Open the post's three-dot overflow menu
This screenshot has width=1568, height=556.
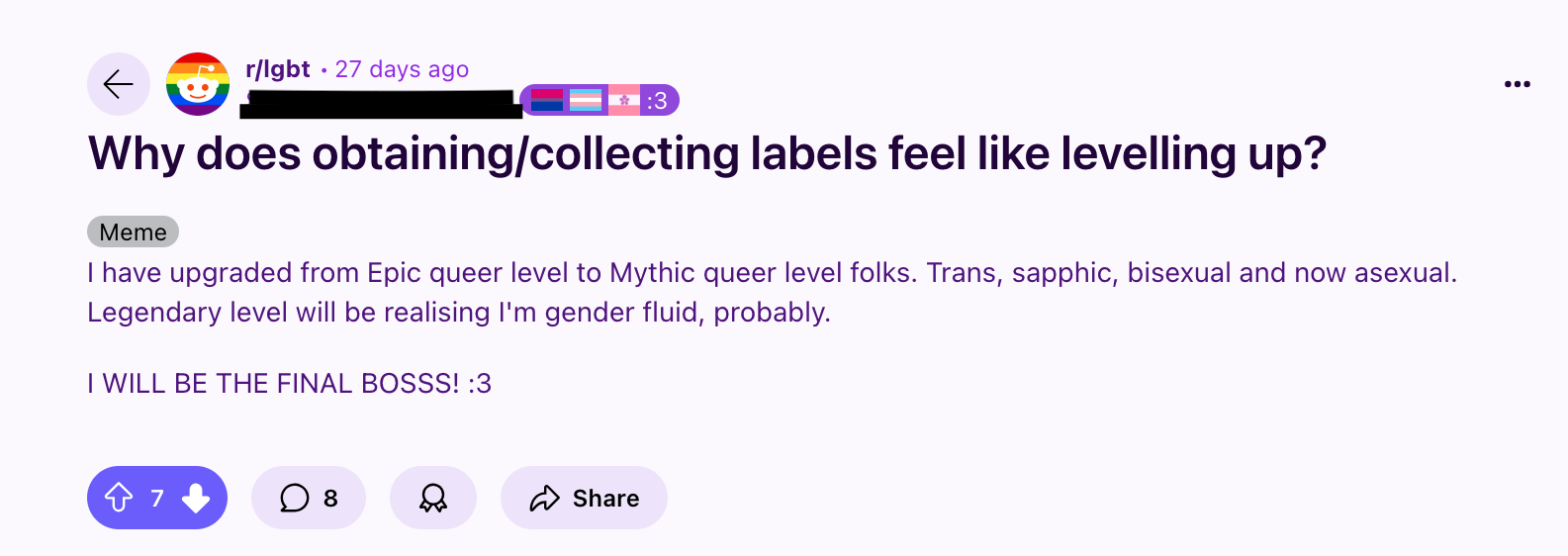click(1517, 84)
